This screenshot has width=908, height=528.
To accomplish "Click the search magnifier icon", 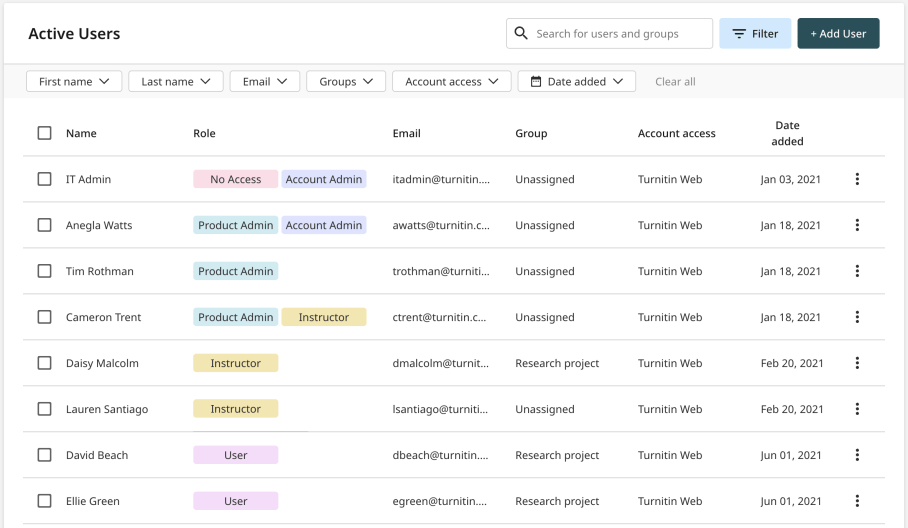I will coord(521,33).
